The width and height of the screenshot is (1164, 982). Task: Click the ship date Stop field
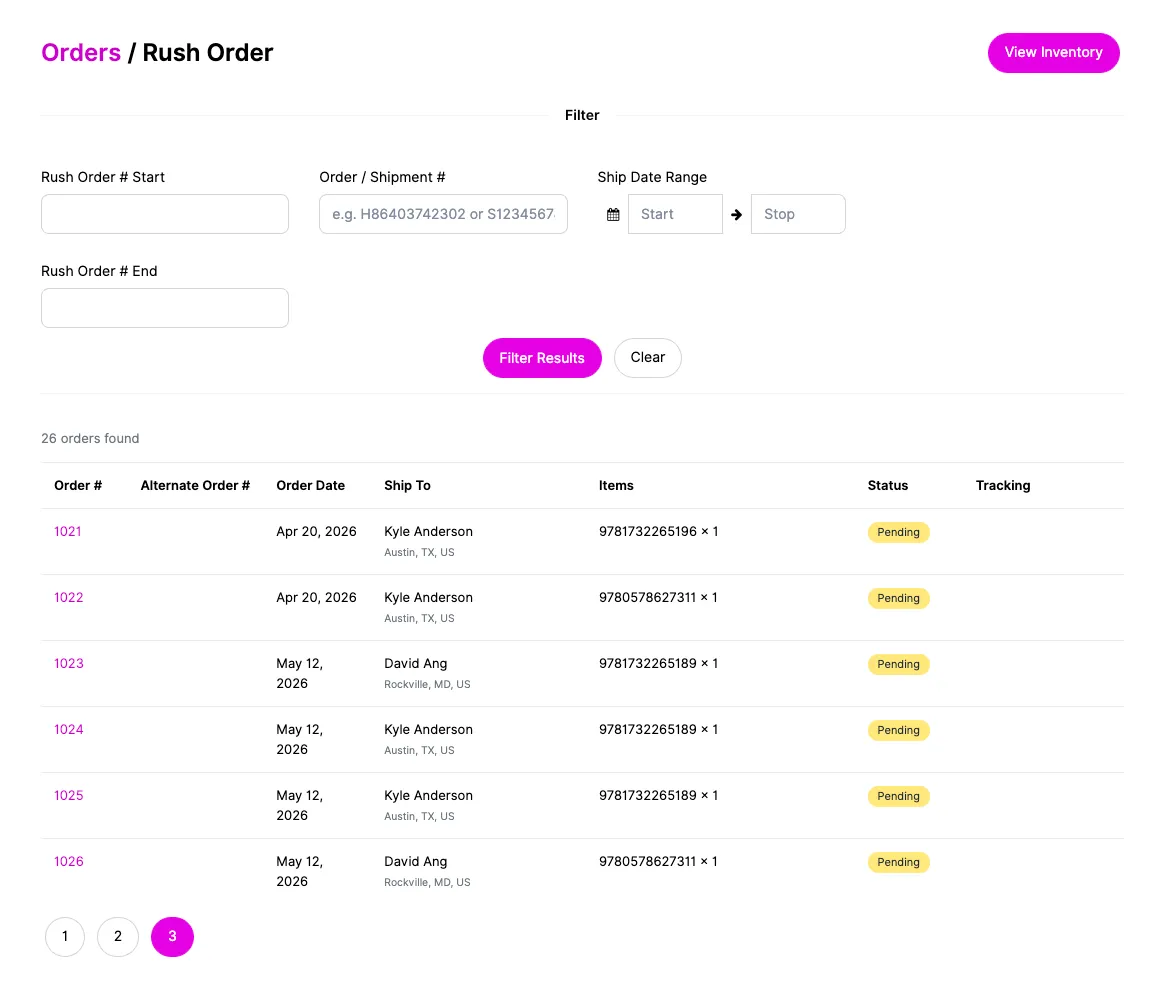click(798, 214)
